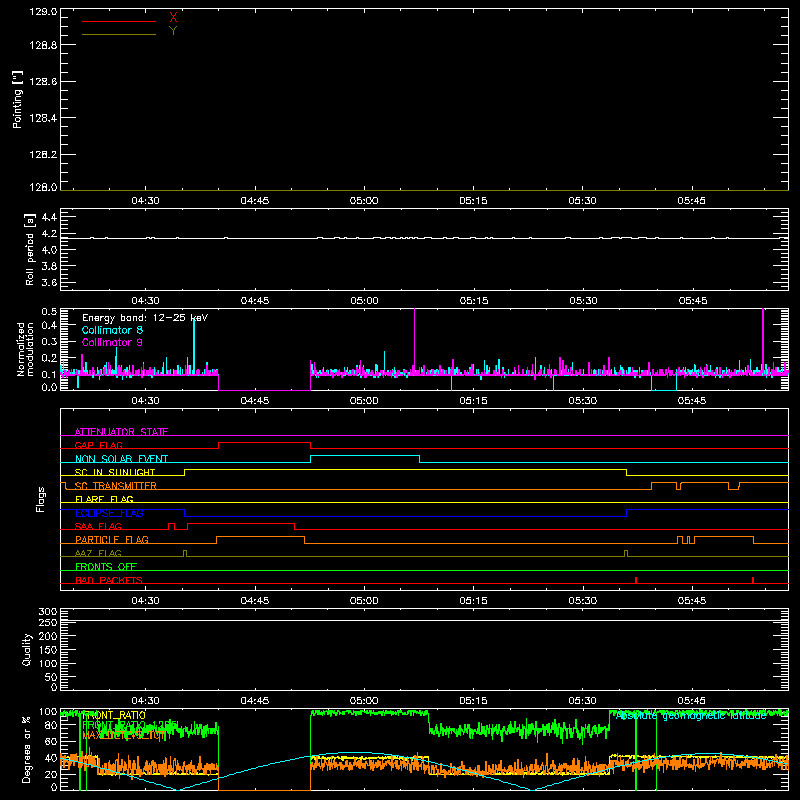Click the red legend line sample for X
This screenshot has width=800, height=800.
119,21
